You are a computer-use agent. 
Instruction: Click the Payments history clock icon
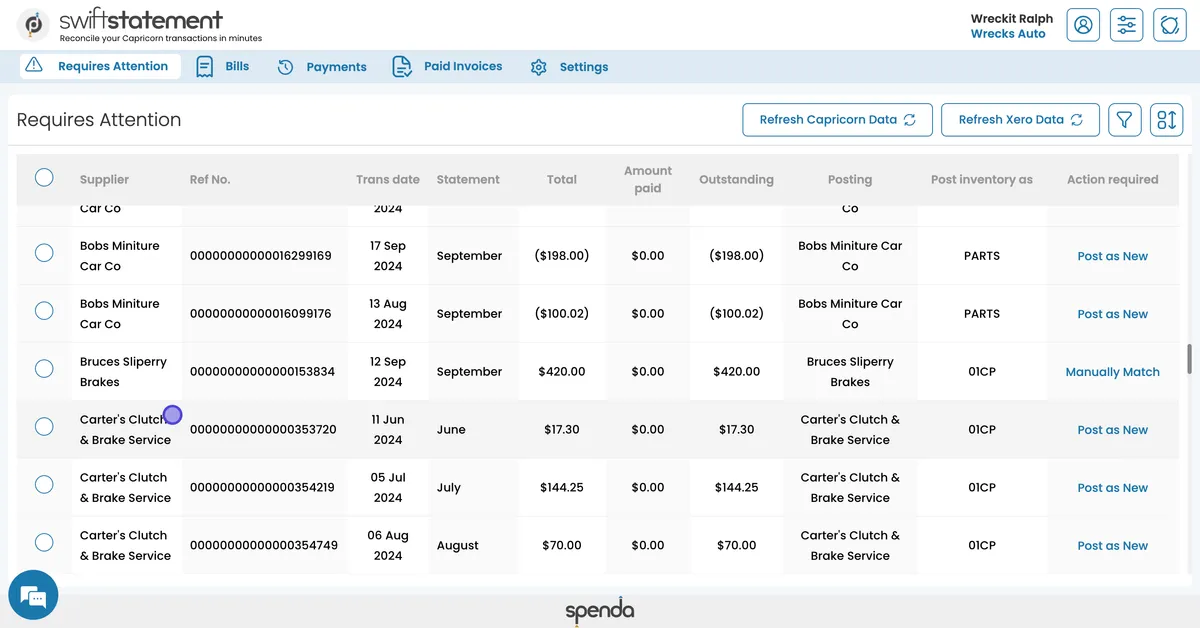coord(285,67)
